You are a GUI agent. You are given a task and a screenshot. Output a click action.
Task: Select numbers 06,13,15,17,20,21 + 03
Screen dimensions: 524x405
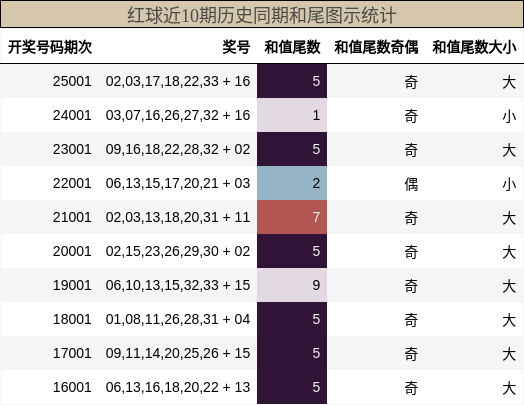click(178, 183)
